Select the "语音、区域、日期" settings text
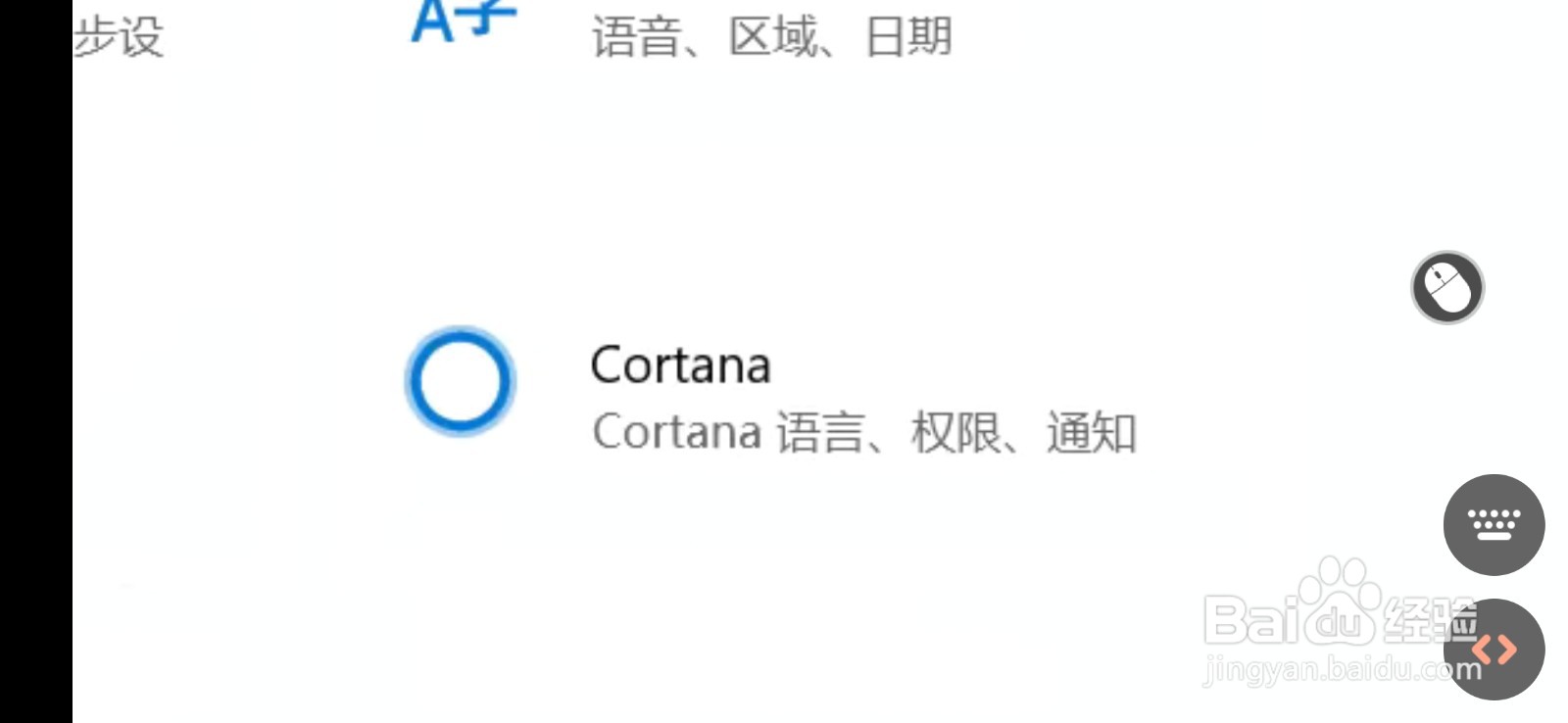 (771, 38)
